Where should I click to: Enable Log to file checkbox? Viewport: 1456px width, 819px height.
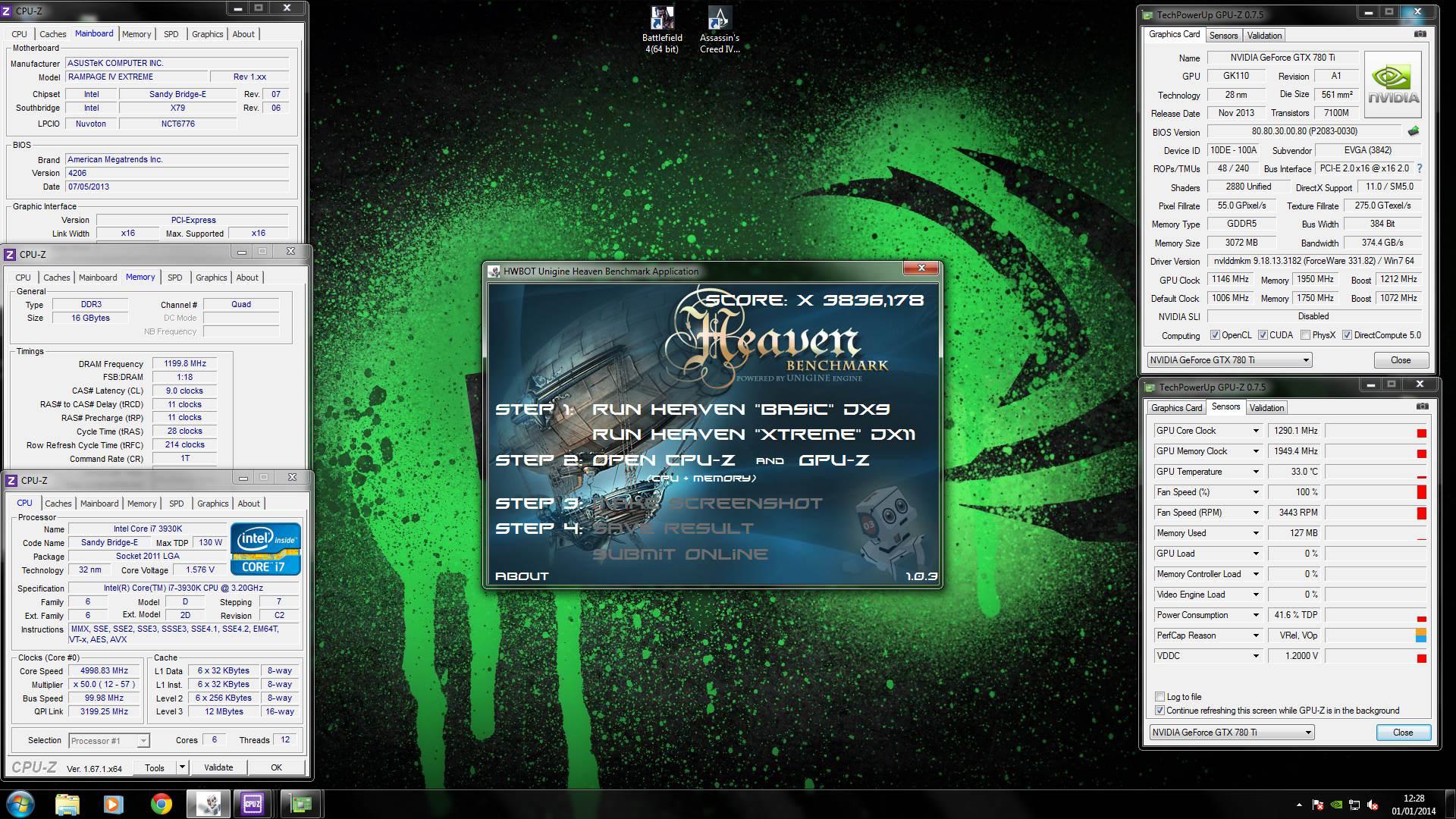[1159, 696]
